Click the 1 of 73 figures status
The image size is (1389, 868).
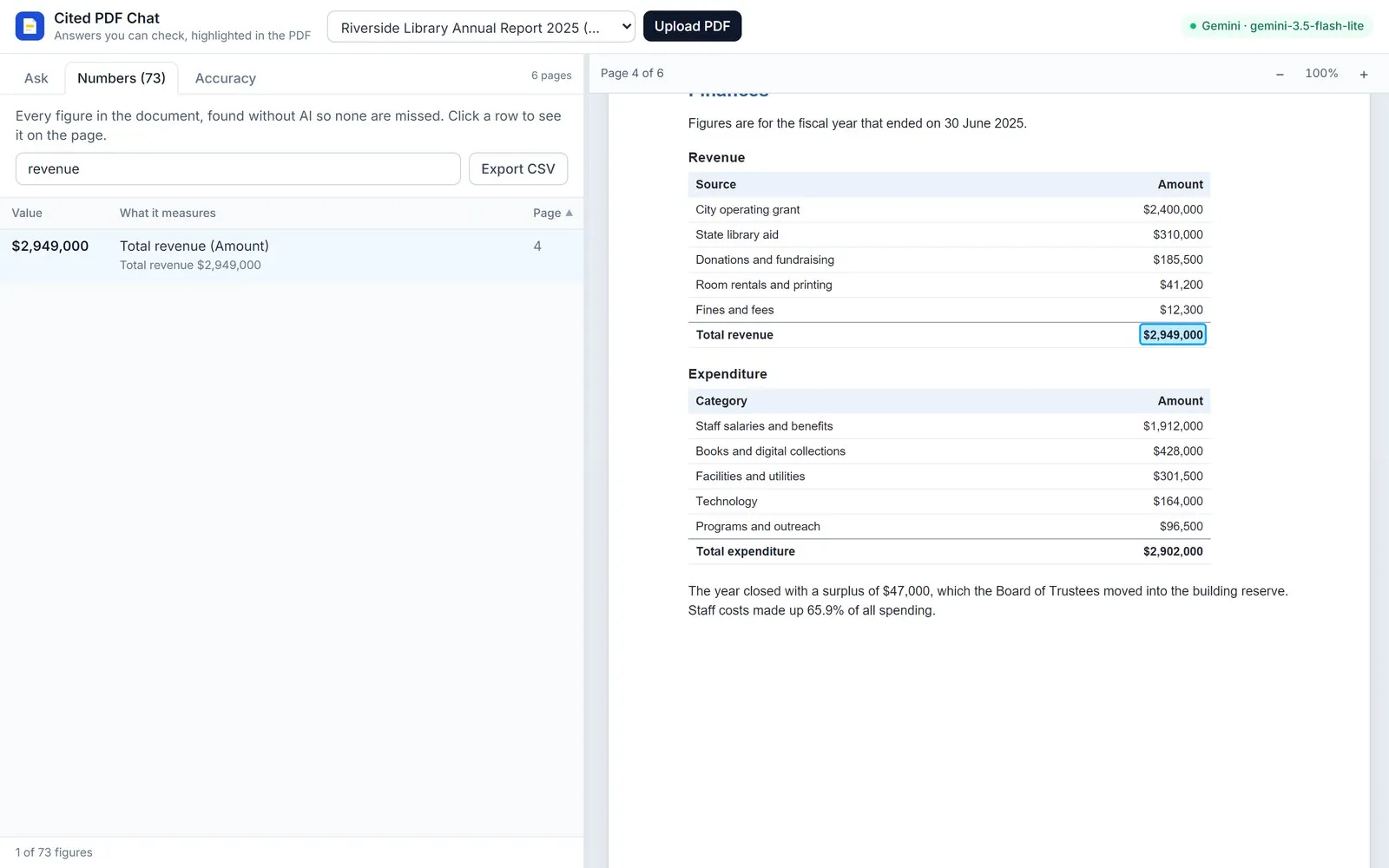[x=54, y=852]
